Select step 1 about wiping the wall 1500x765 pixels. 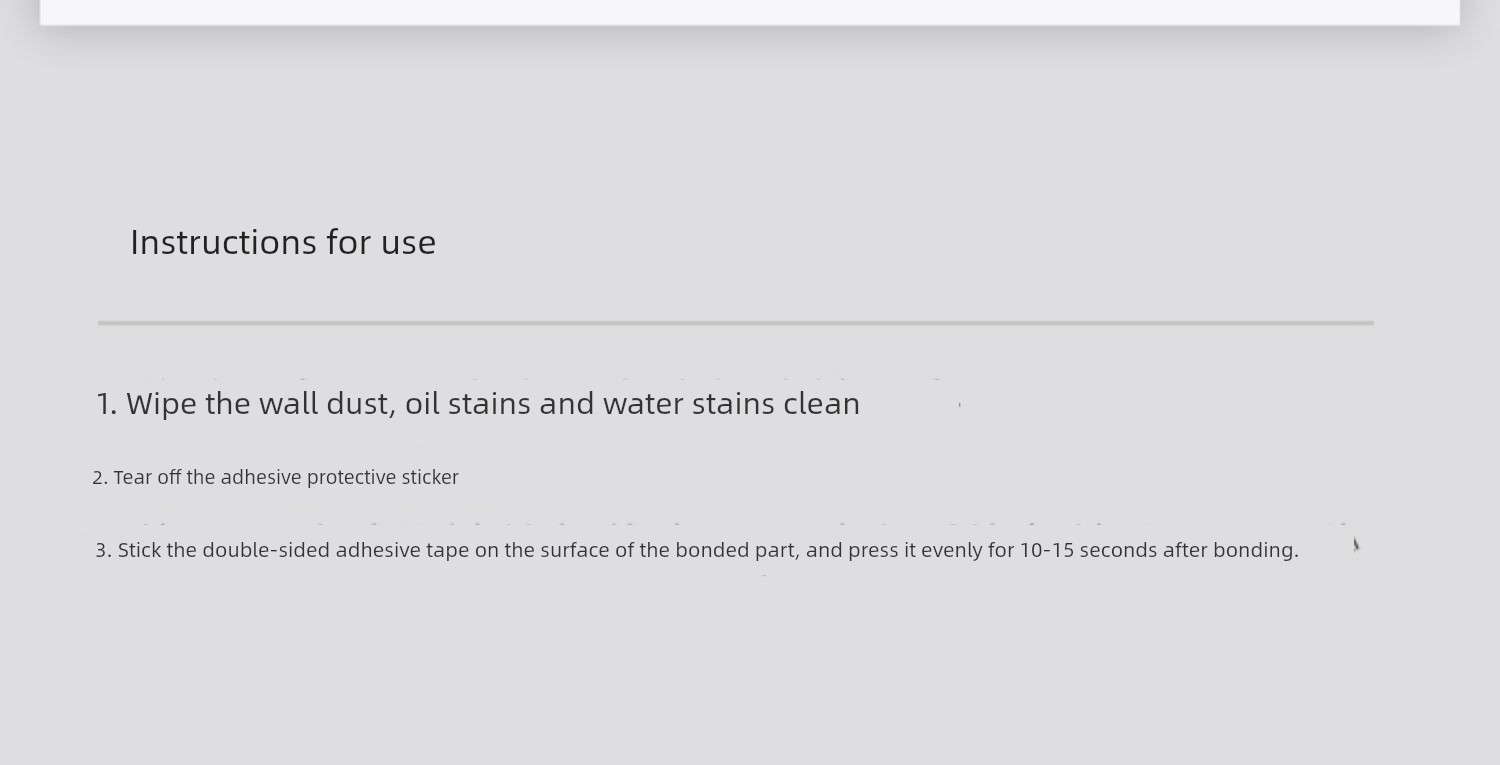tap(478, 404)
